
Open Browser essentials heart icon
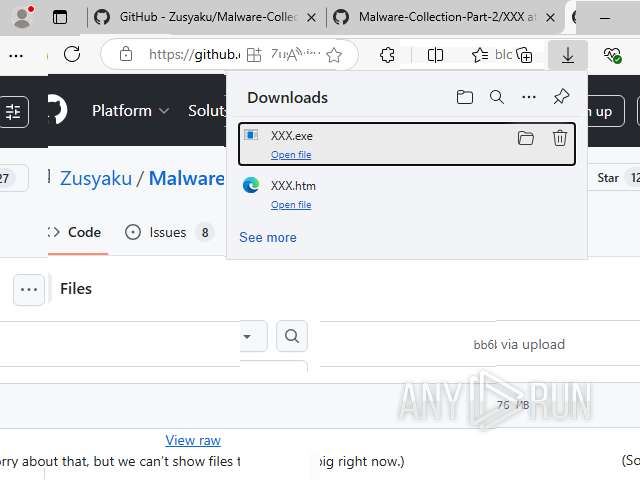(x=612, y=55)
